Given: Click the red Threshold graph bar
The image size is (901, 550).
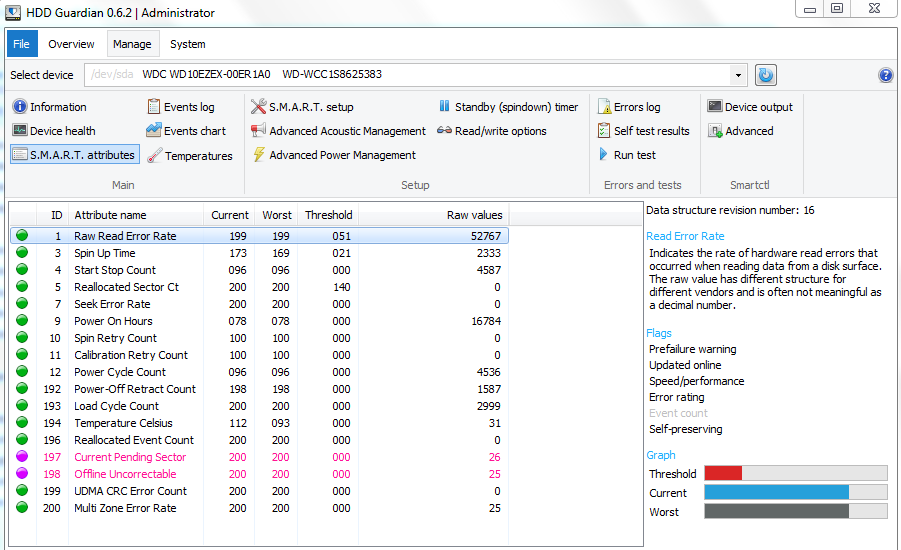Looking at the screenshot, I should 723,474.
